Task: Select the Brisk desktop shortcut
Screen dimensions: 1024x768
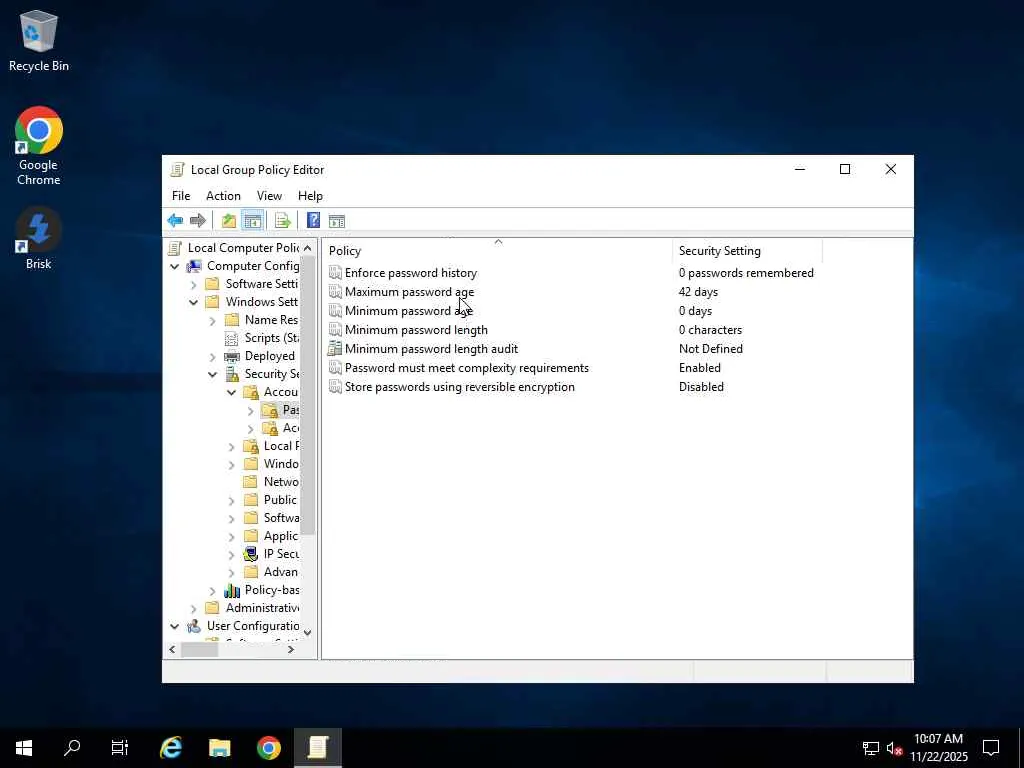Action: pos(39,238)
